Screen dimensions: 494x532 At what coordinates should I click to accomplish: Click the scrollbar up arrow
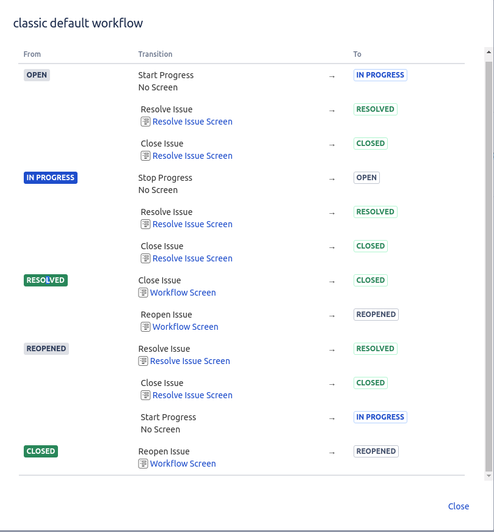point(489,52)
